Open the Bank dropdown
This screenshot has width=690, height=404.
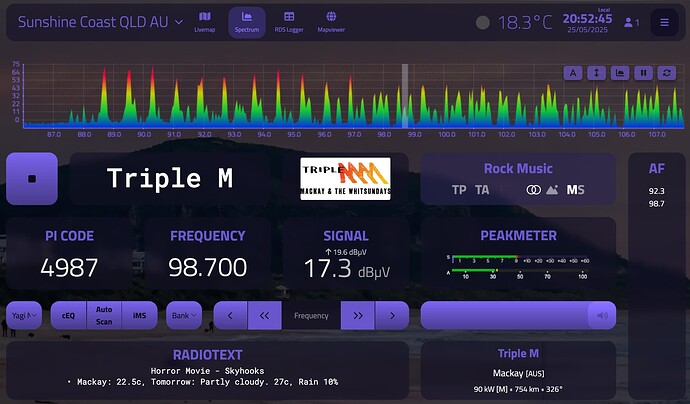184,316
